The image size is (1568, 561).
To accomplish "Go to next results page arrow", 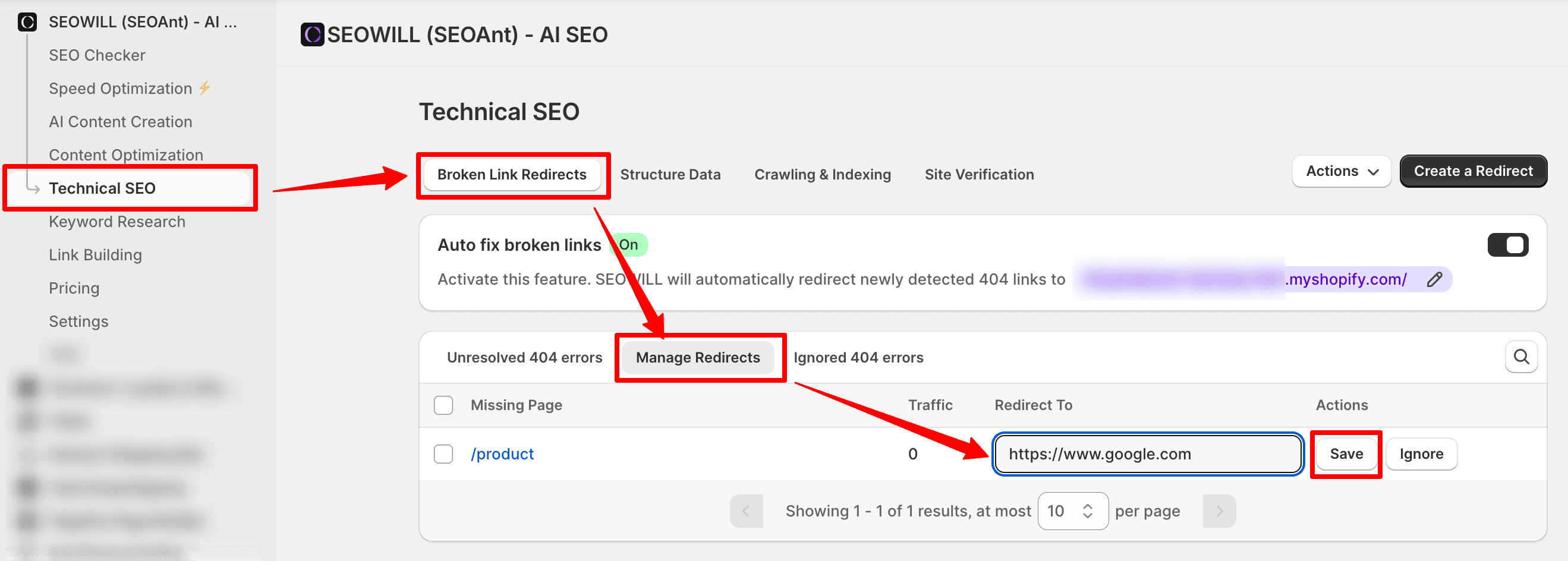I will (x=1218, y=511).
